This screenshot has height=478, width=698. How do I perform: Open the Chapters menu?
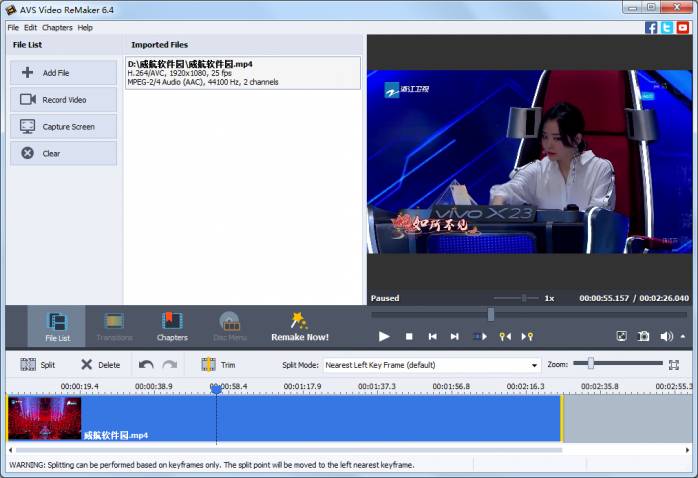[x=57, y=27]
